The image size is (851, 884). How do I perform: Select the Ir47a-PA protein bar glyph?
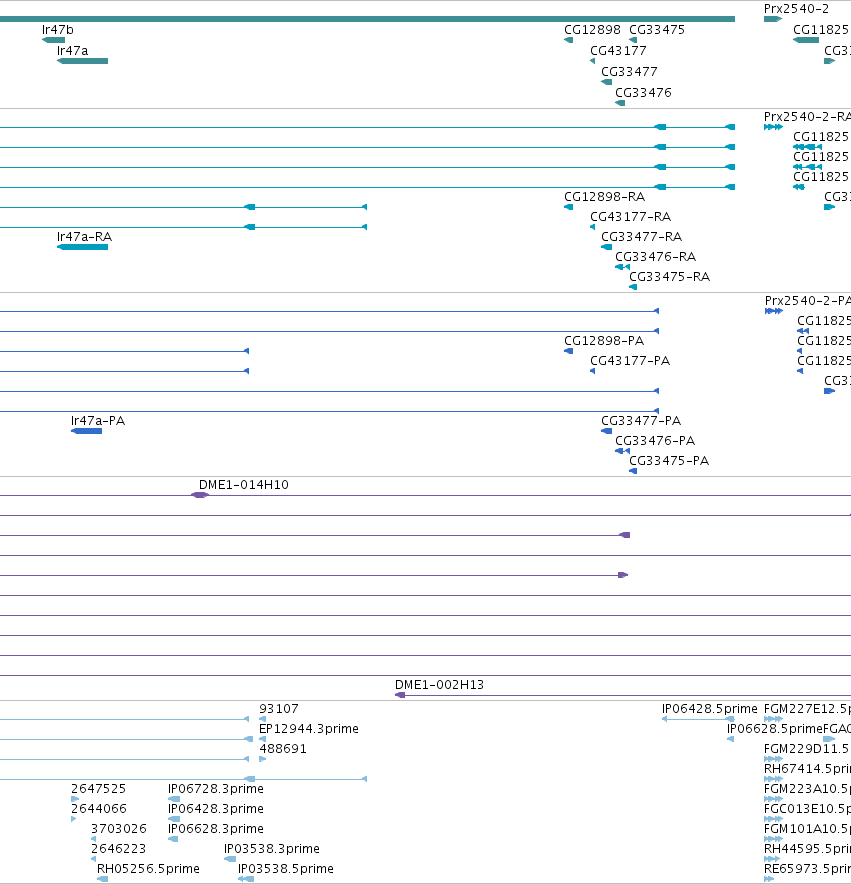tap(86, 431)
